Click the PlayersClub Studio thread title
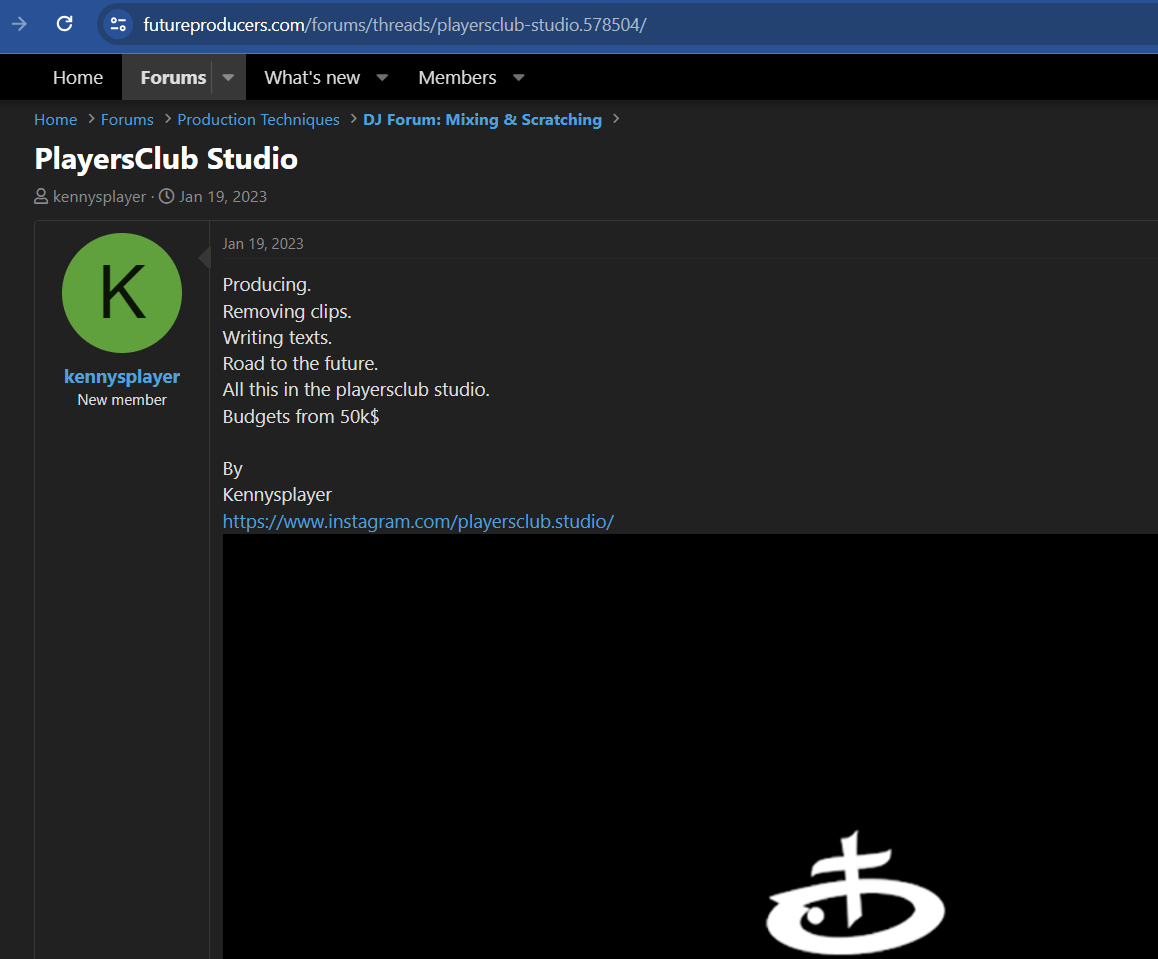The height and width of the screenshot is (959, 1158). tap(166, 159)
